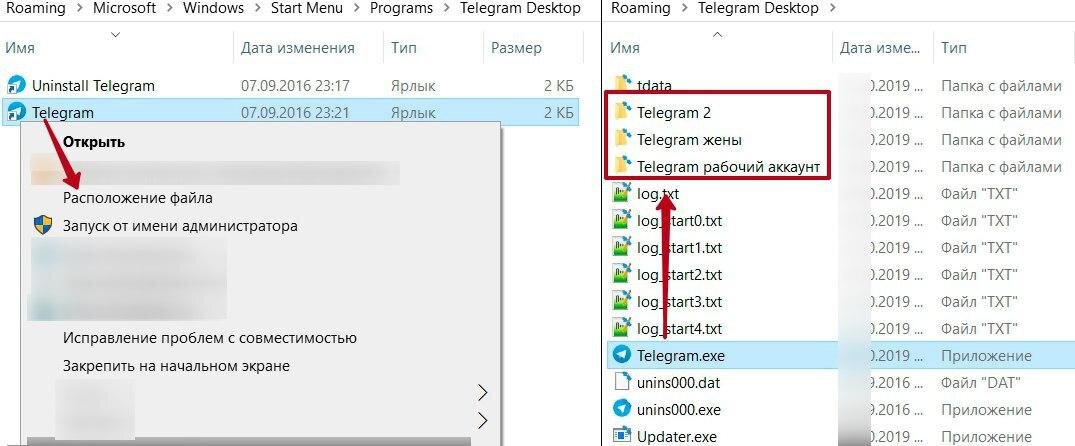This screenshot has height=446, width=1075.
Task: Click the administrator shield icon in menu
Action: [43, 225]
